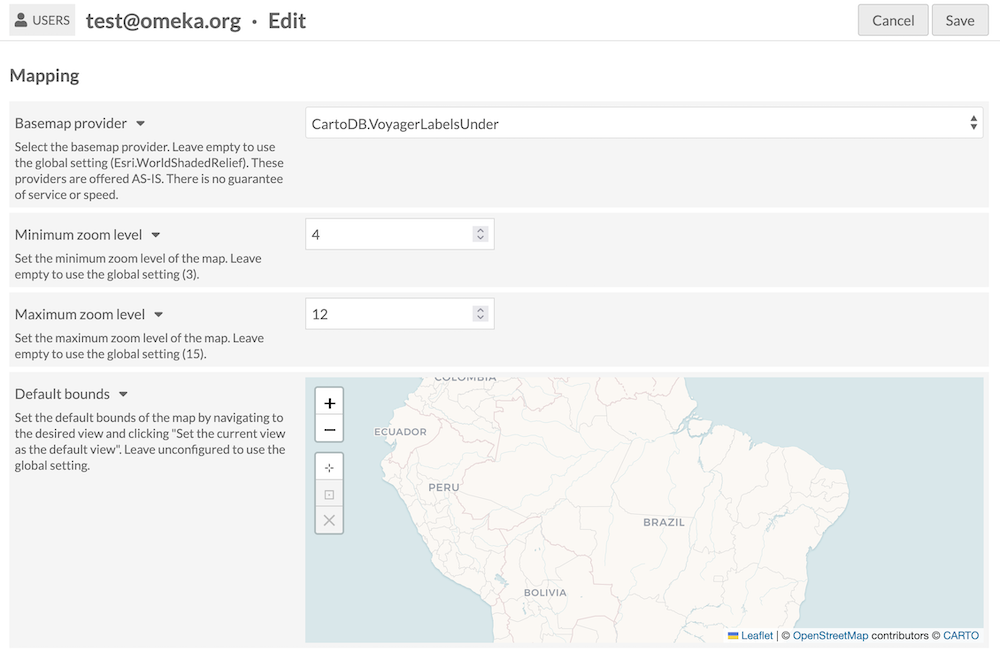The image size is (1000, 660).
Task: Focus the Maximum zoom level field
Action: click(399, 314)
